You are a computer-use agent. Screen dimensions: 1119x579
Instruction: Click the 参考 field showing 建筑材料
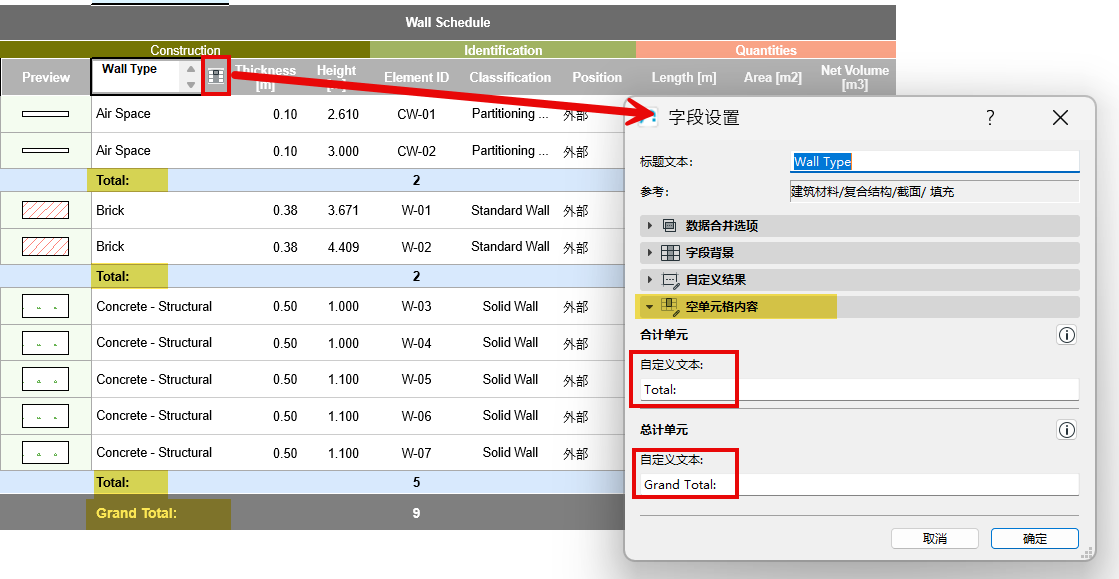point(935,191)
